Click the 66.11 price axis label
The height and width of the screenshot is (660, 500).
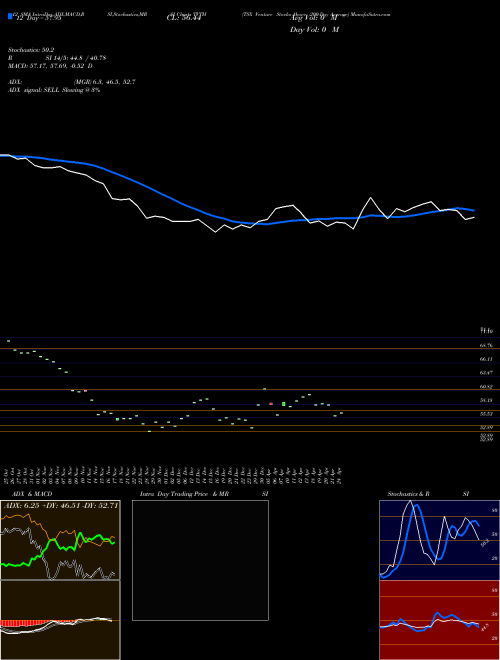(486, 359)
